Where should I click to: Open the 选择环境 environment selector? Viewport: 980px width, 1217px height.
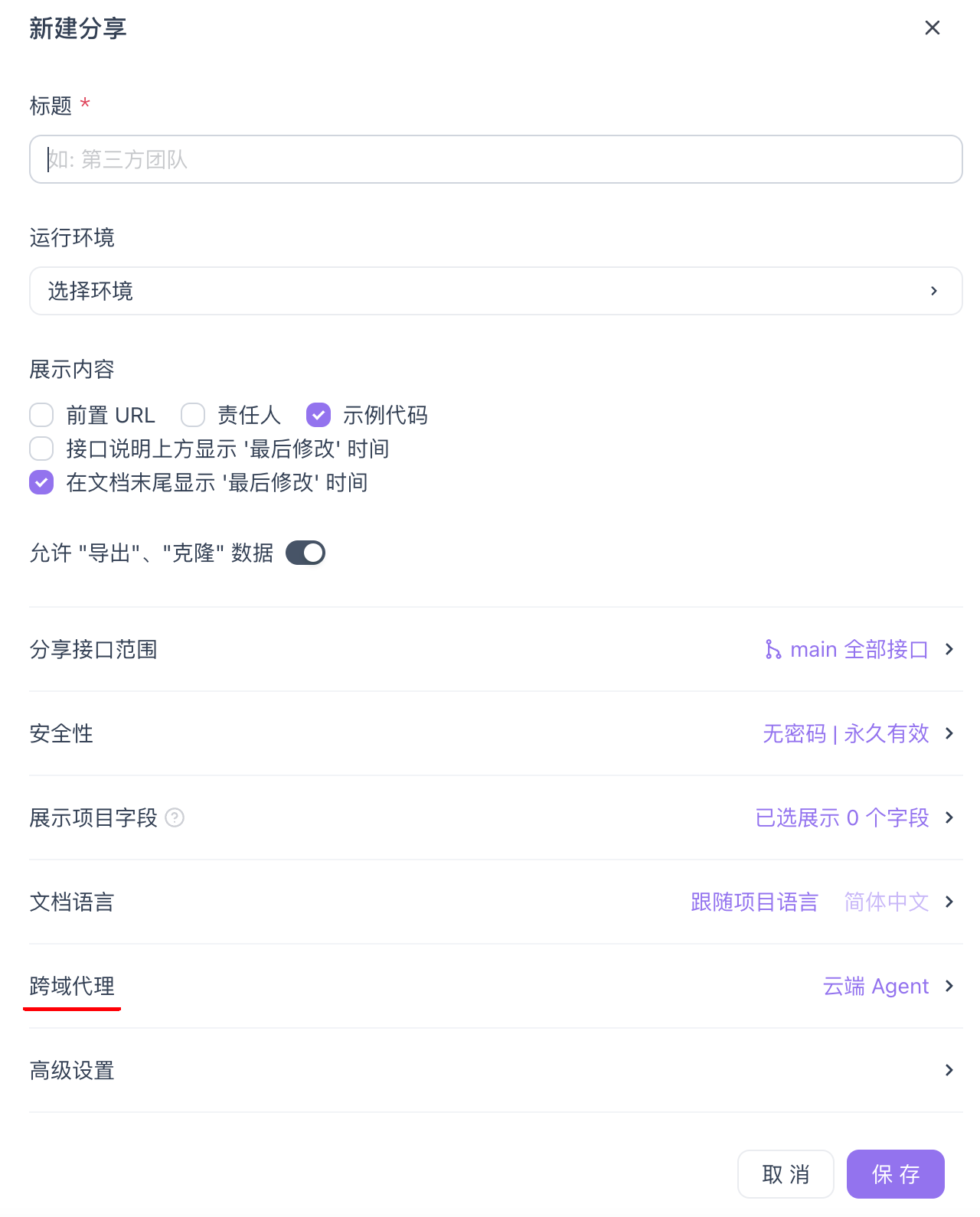click(495, 291)
